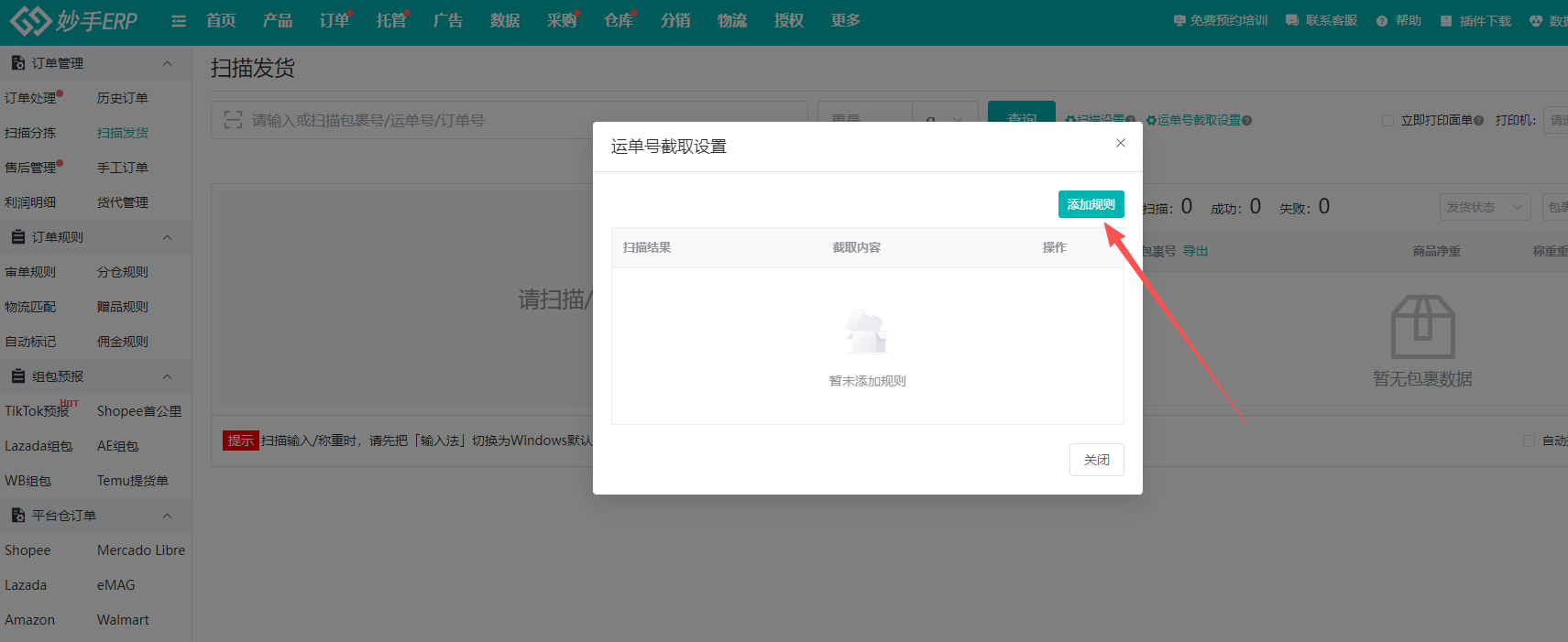The width and height of the screenshot is (1568, 642).
Task: Tick the 自动 checkbox at bottom right
Action: point(1529,441)
